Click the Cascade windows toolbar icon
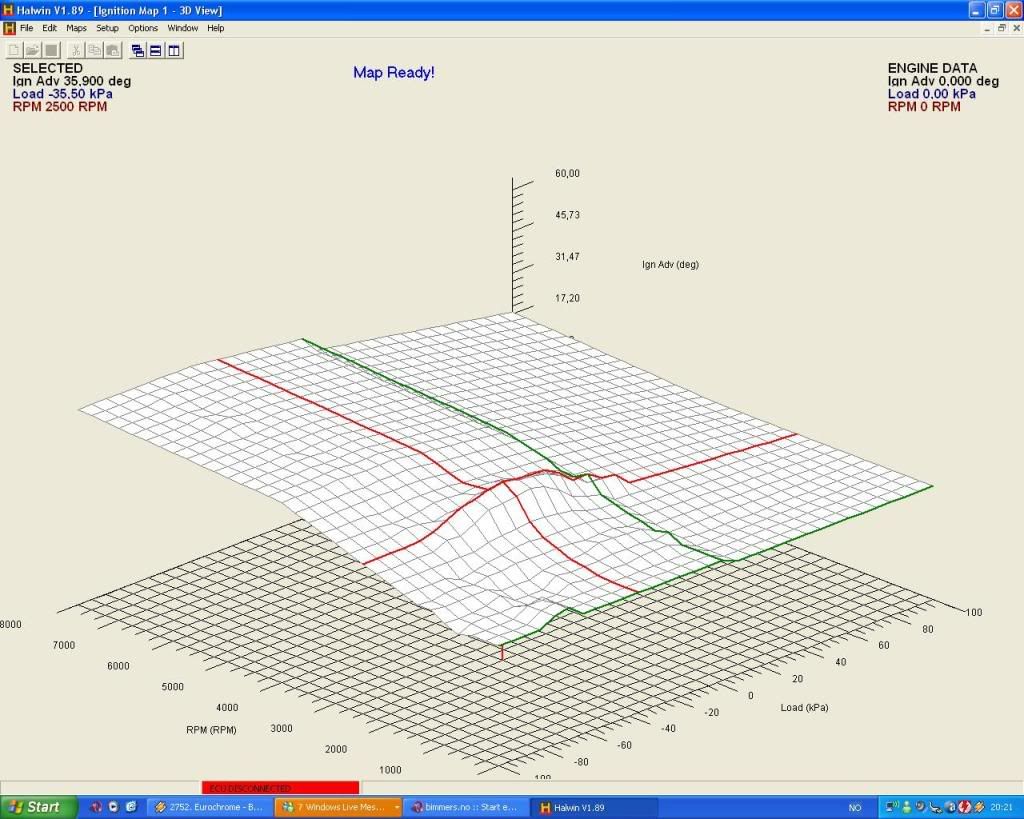 point(138,50)
